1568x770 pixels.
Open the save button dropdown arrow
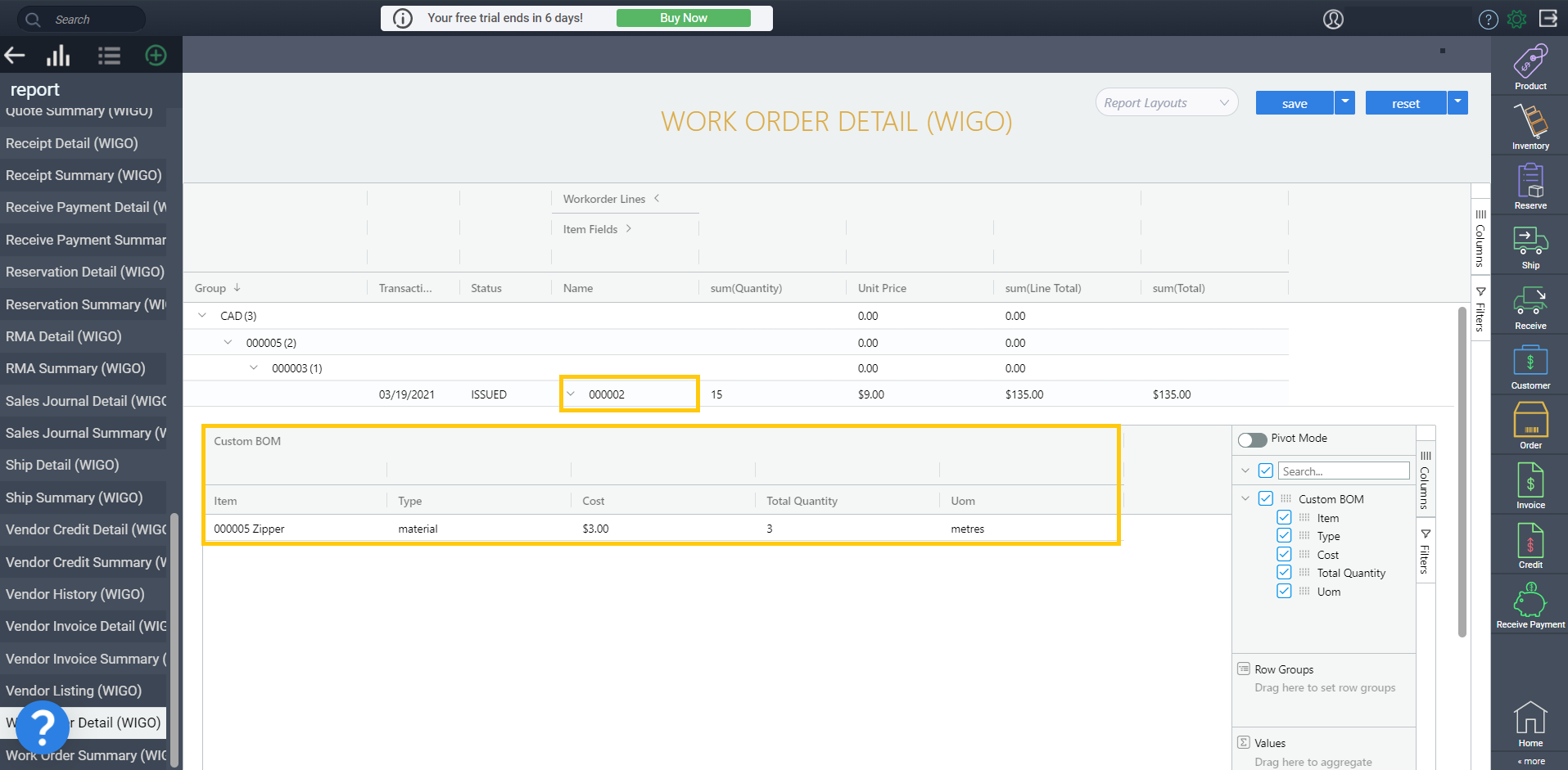1344,102
